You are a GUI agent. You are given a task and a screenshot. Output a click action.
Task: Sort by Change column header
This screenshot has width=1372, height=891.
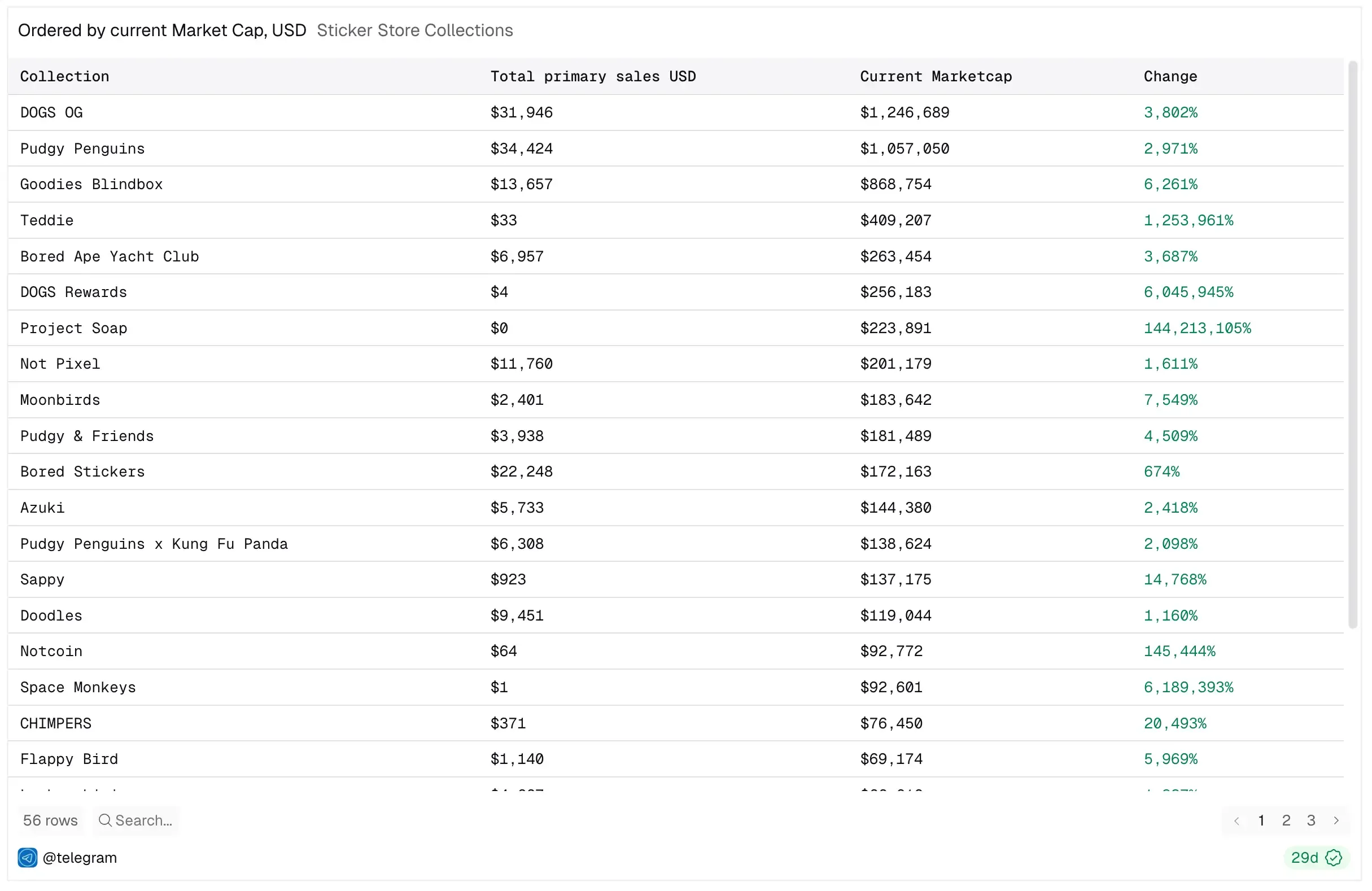pos(1170,76)
